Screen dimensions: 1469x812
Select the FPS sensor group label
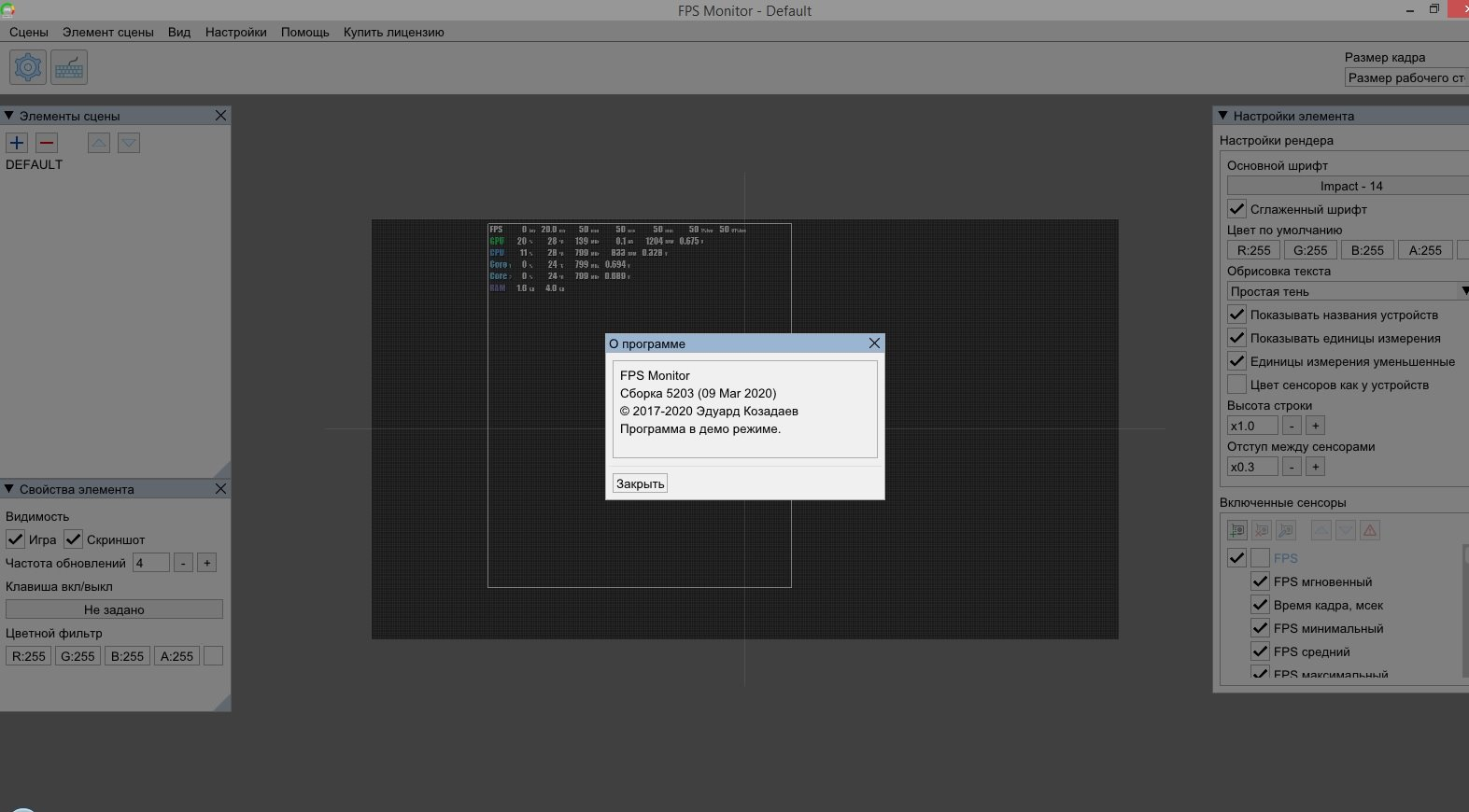click(x=1285, y=558)
